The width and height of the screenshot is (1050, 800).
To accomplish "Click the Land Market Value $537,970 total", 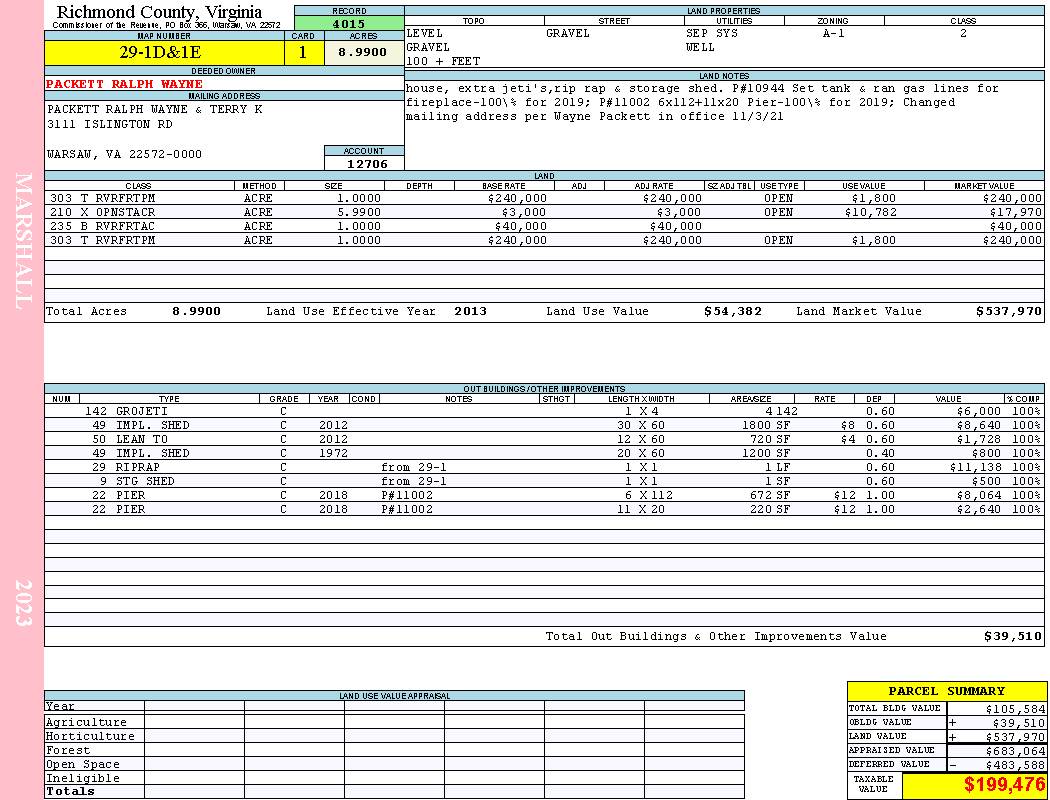I will coord(1009,311).
